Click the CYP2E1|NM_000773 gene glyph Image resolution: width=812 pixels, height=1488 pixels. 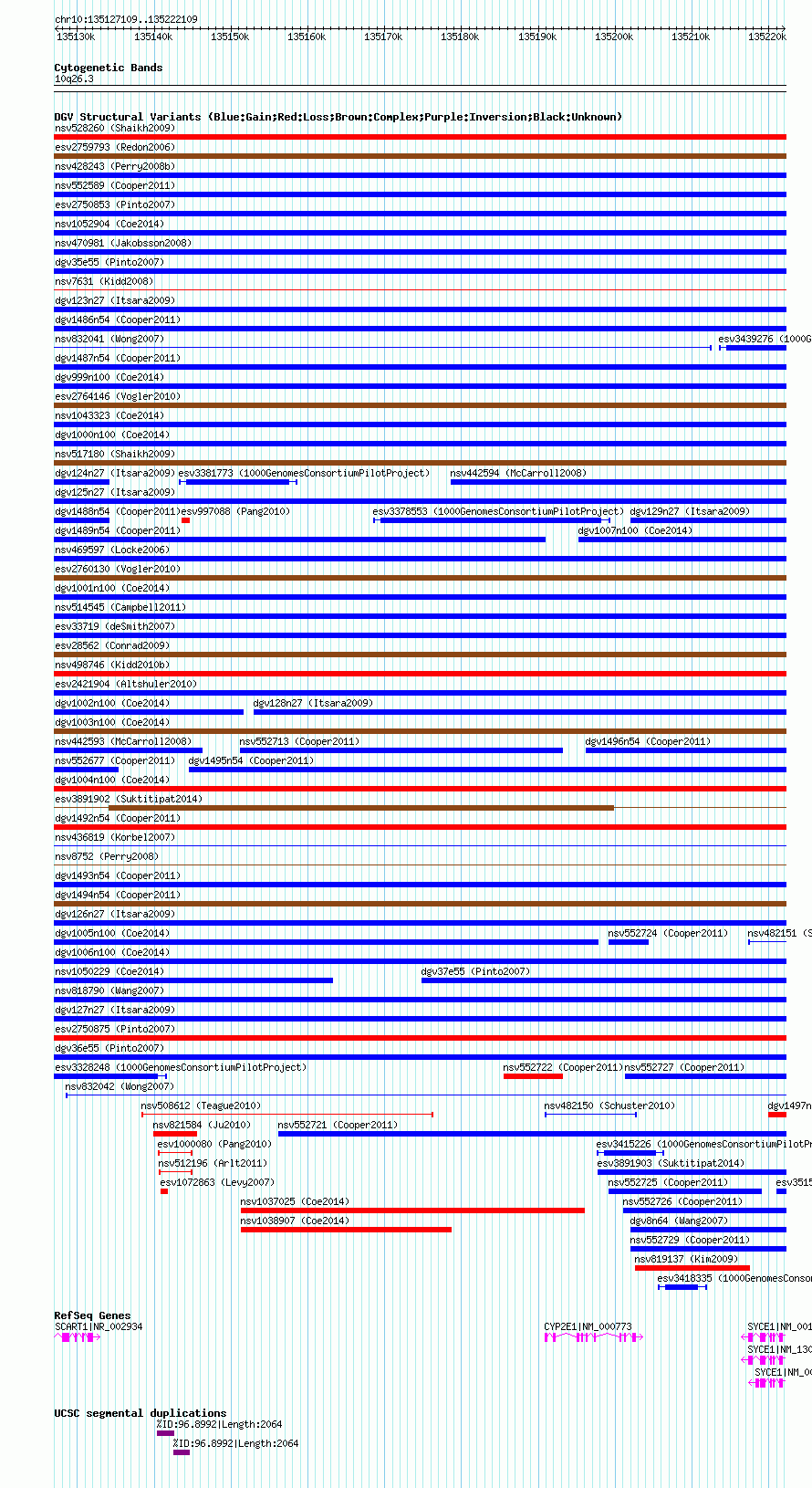coord(594,1336)
